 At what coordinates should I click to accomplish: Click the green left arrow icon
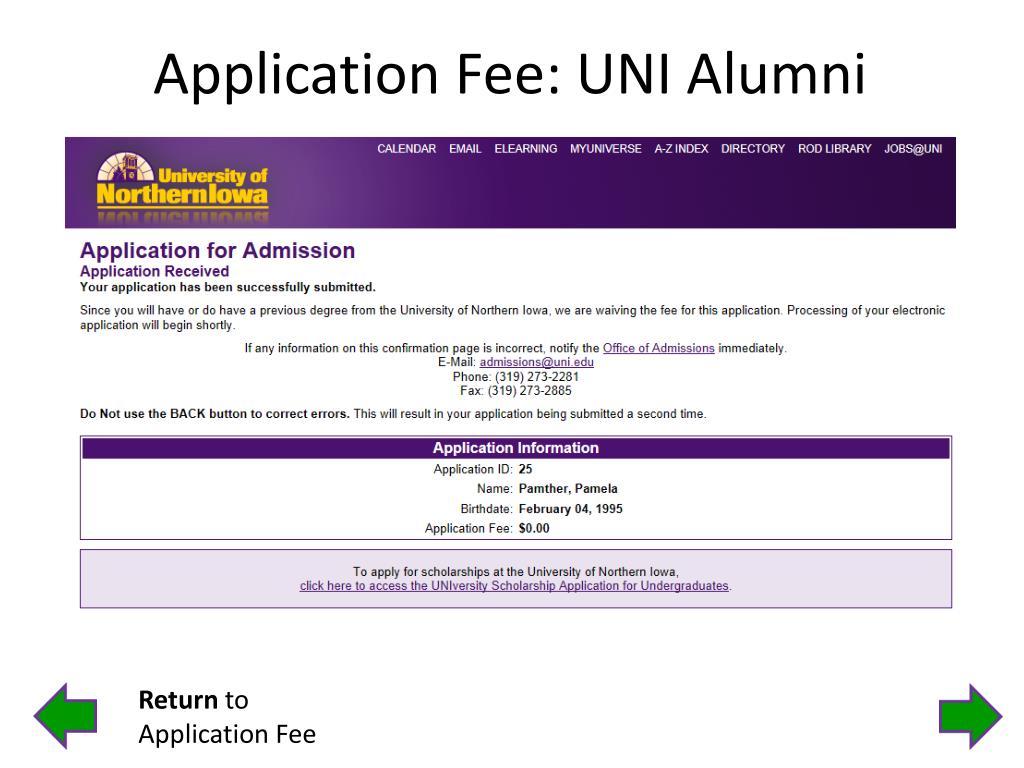point(65,716)
